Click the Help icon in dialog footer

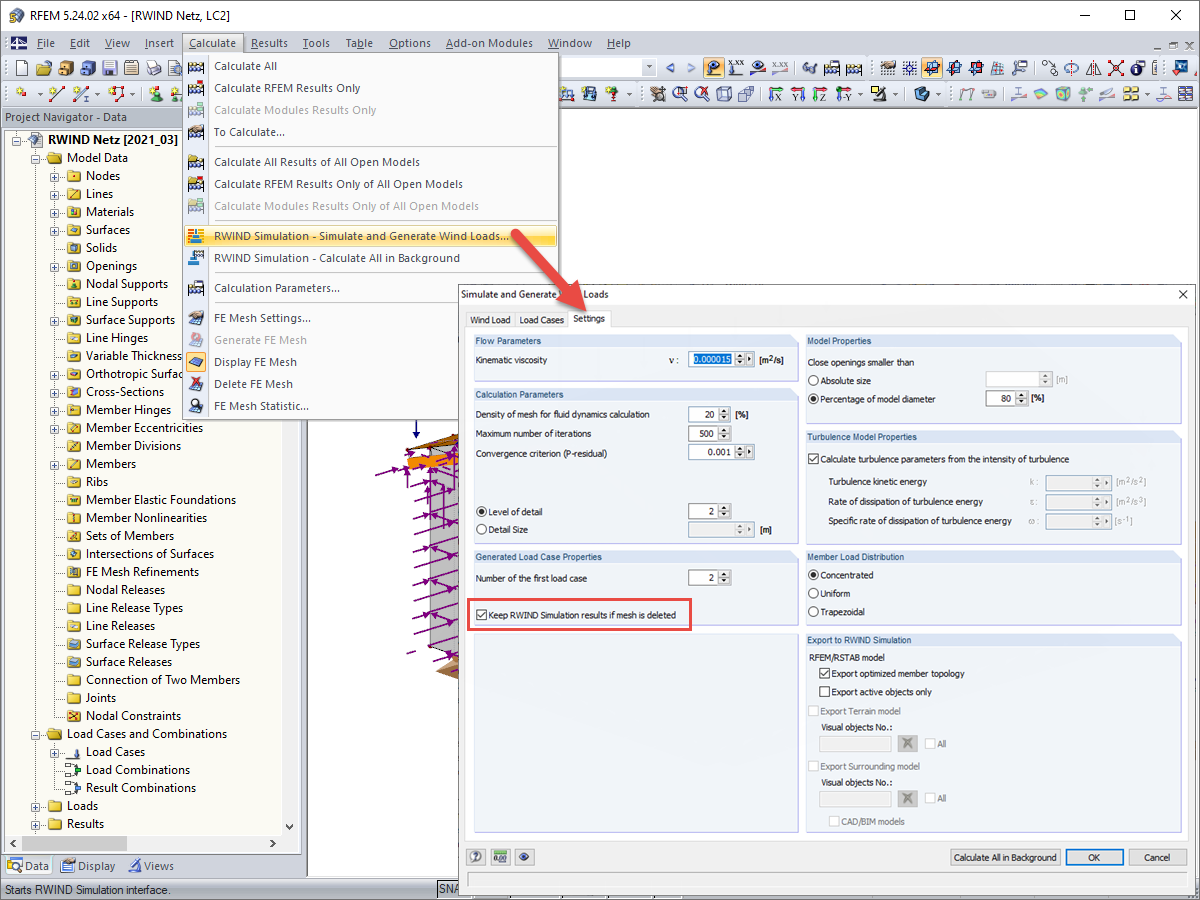pyautogui.click(x=476, y=857)
